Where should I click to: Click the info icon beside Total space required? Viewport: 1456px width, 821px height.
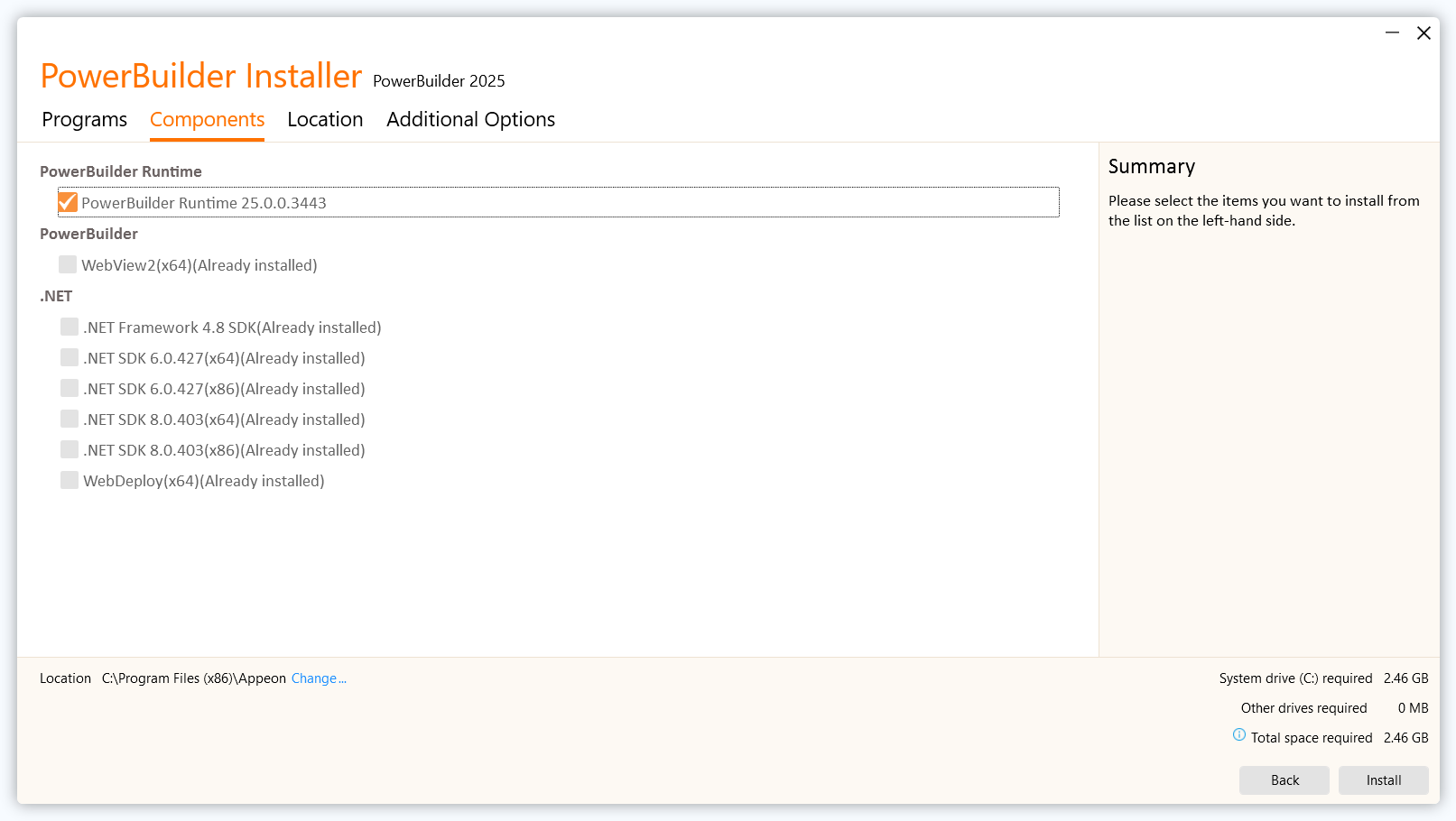click(1239, 735)
